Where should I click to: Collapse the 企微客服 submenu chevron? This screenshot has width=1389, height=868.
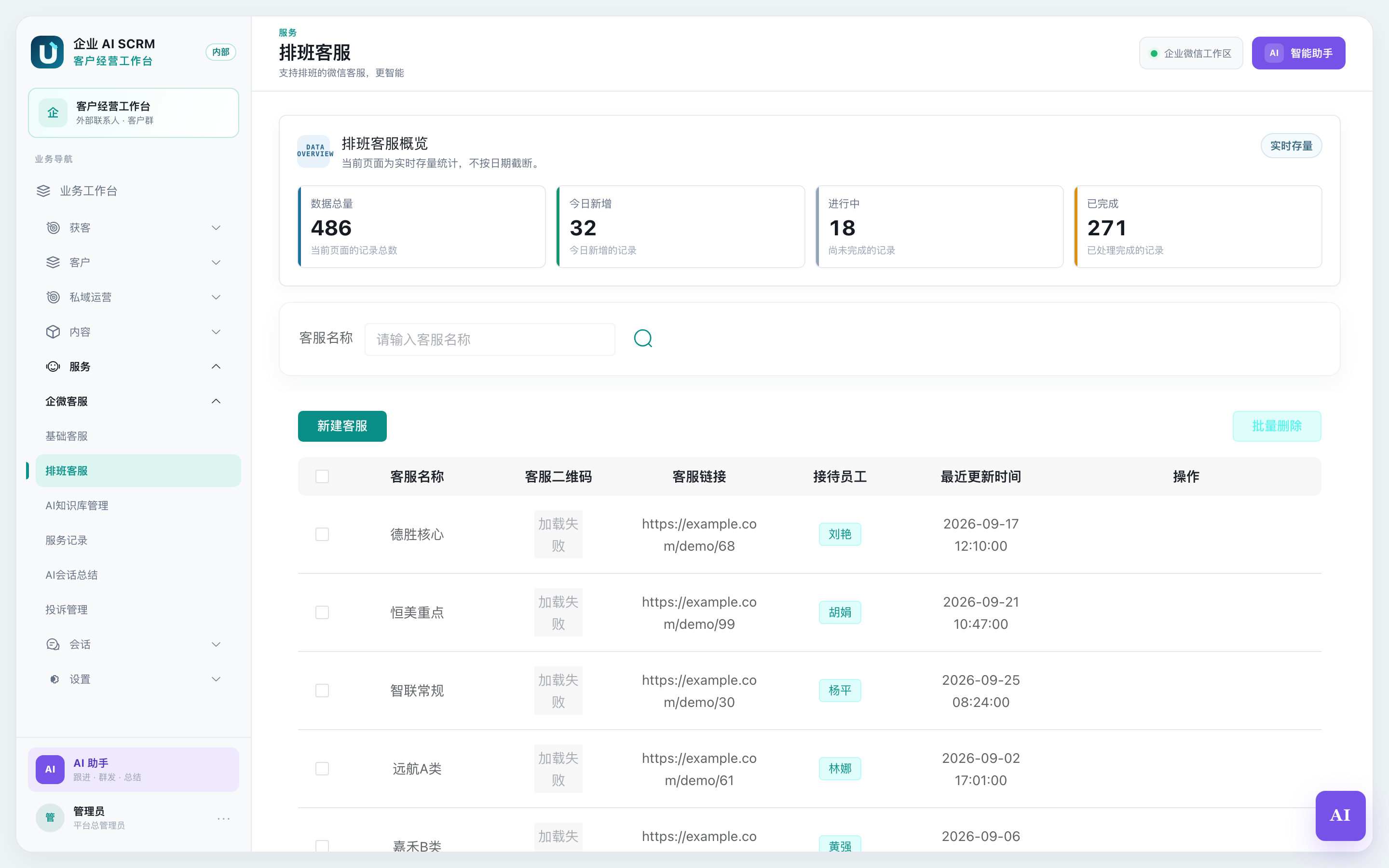pos(216,401)
